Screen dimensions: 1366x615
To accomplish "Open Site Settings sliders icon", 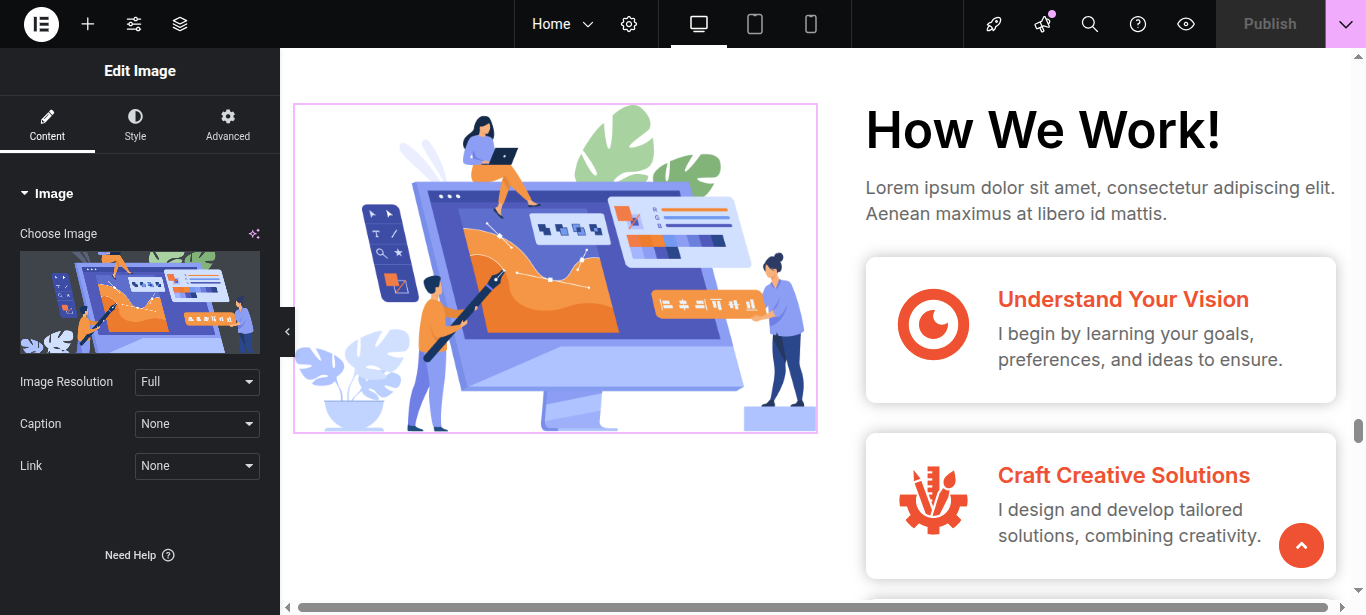I will [x=134, y=24].
